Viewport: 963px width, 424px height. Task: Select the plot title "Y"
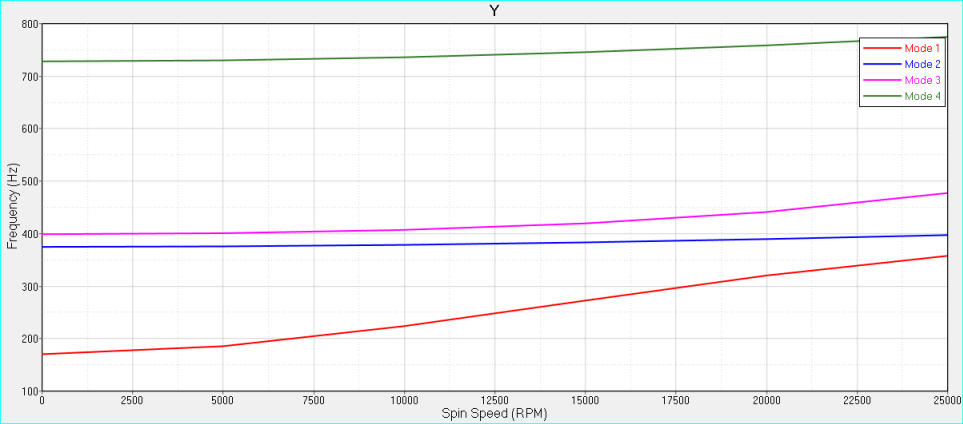tap(494, 11)
